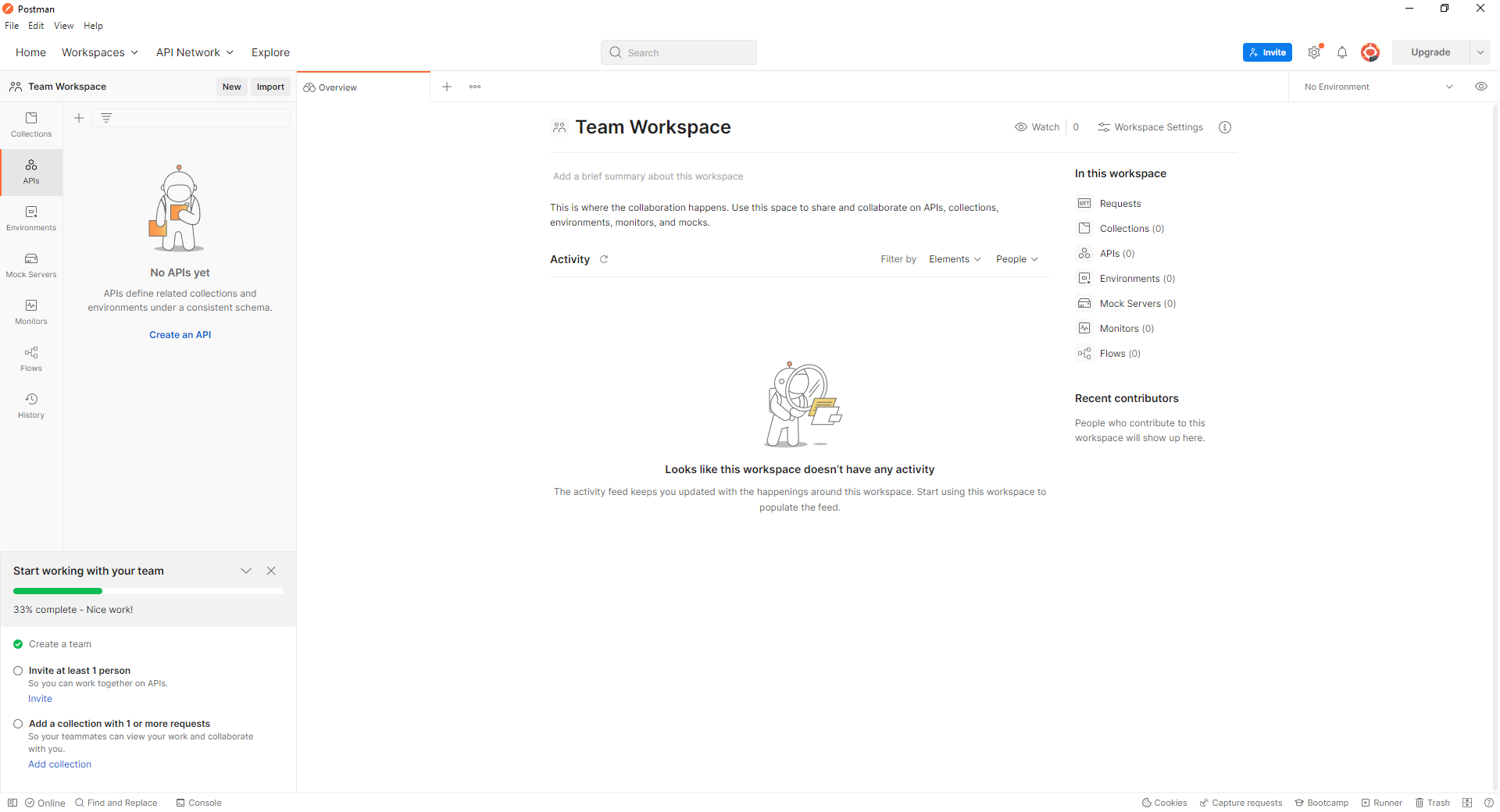Image resolution: width=1500 pixels, height=812 pixels.
Task: Open the Help menu
Action: pos(93,26)
